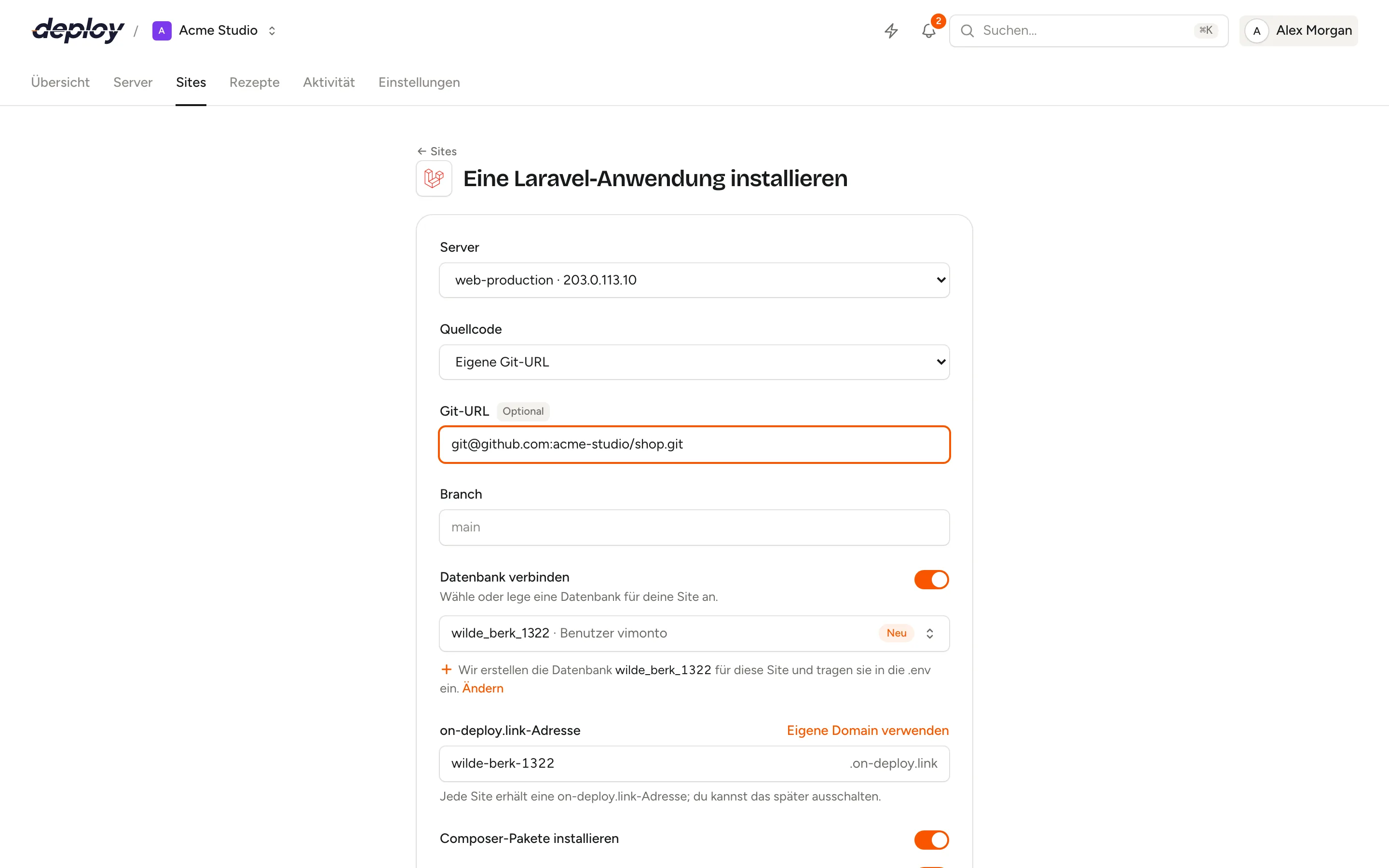
Task: Open the wilde_berk_1322 database selector
Action: (x=694, y=633)
